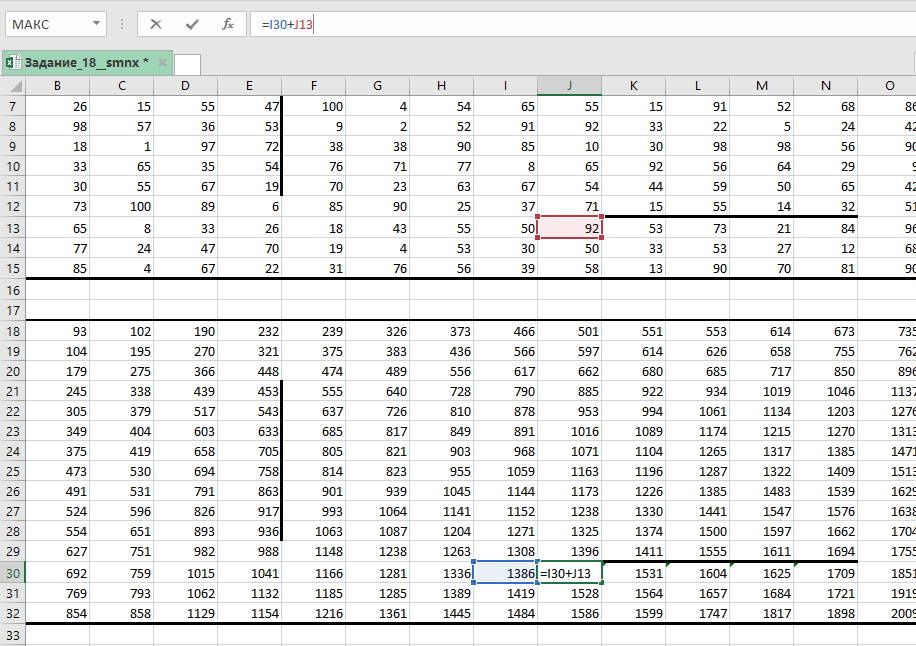The height and width of the screenshot is (646, 916).
Task: Confirm the formula with the checkmark button
Action: coord(192,24)
